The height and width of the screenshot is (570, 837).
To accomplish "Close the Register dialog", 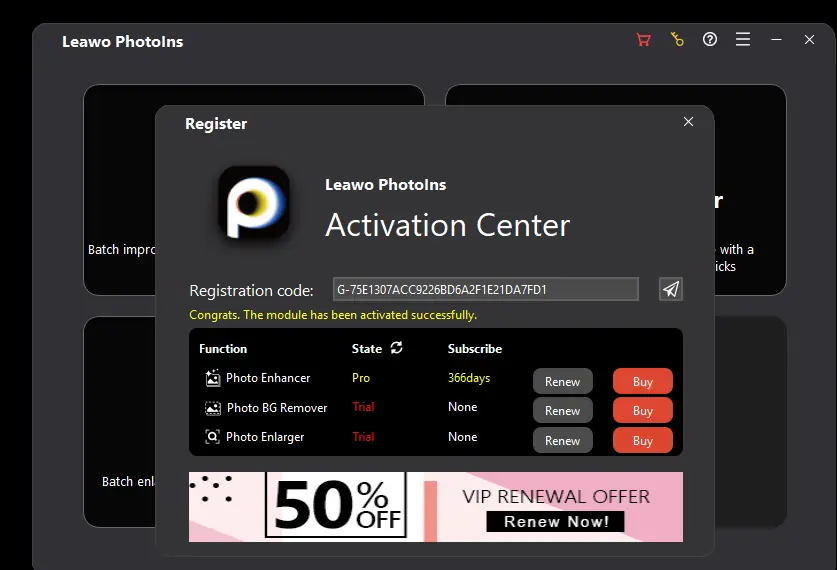I will point(688,122).
